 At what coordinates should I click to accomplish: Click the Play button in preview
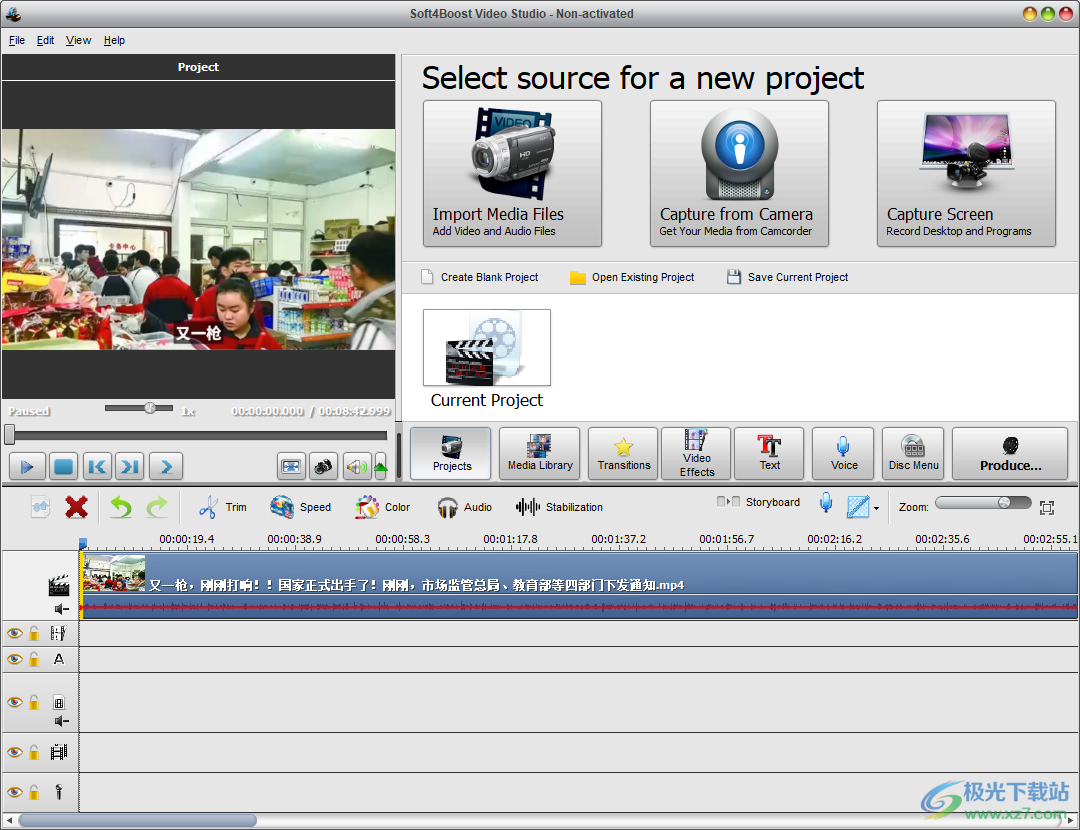[x=28, y=467]
